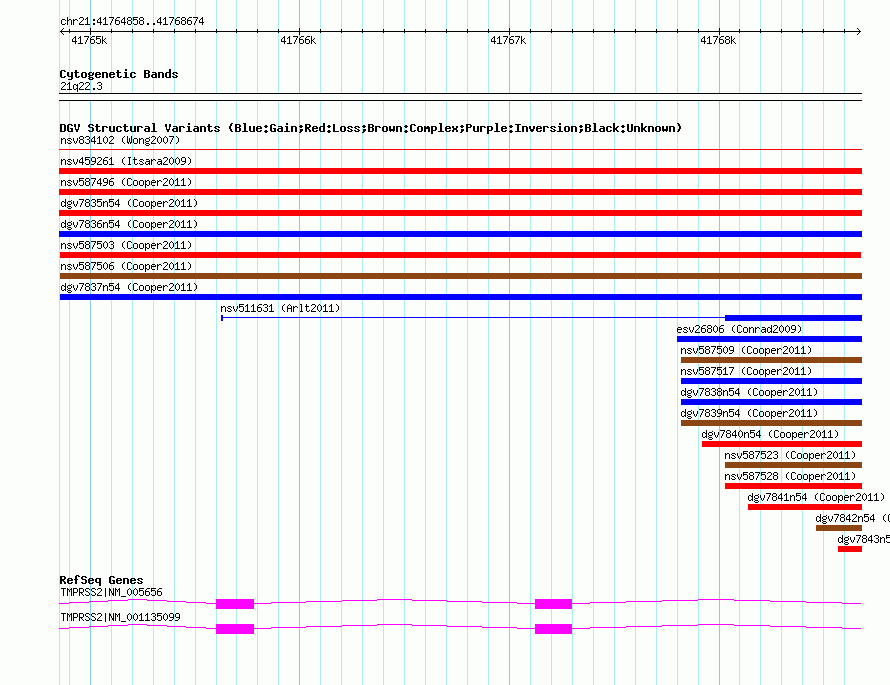This screenshot has height=685, width=890.
Task: Click second magenta exon of TMPRSS2|NM_005656
Action: tap(553, 604)
